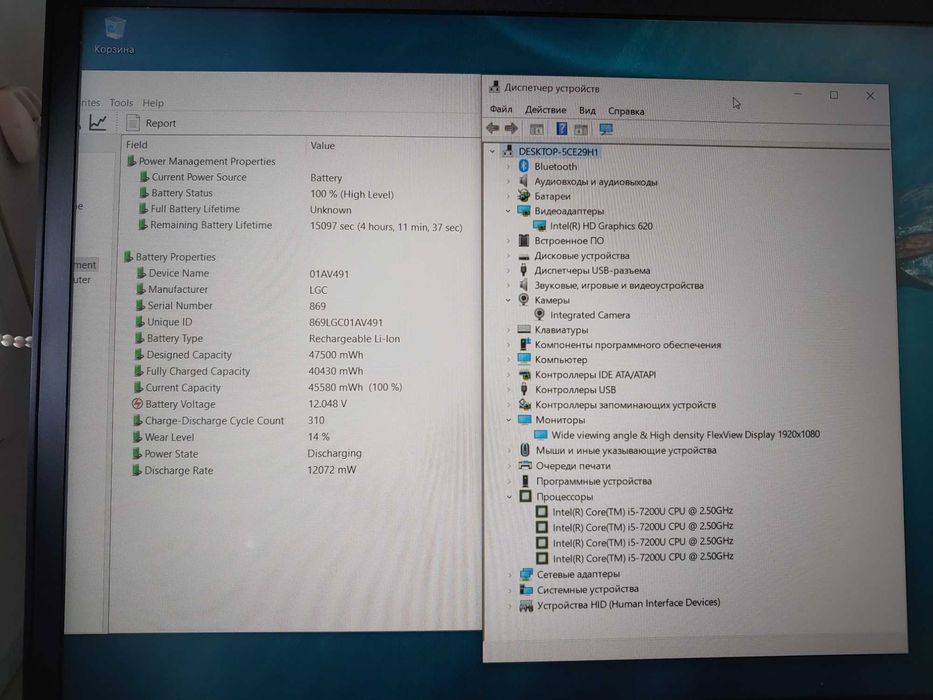The height and width of the screenshot is (700, 933).
Task: Open the Файл menu in Device Manager
Action: [501, 109]
